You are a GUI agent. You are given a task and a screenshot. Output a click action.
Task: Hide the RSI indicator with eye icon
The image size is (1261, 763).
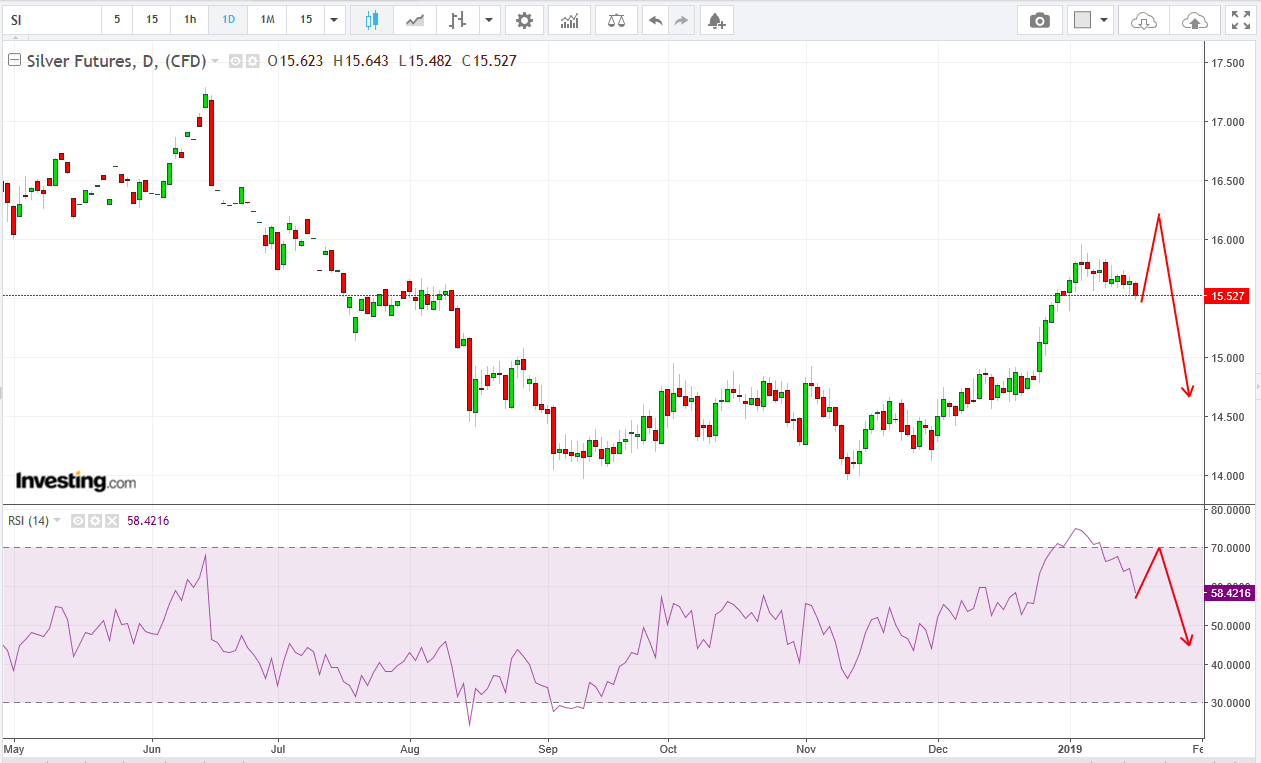point(77,521)
